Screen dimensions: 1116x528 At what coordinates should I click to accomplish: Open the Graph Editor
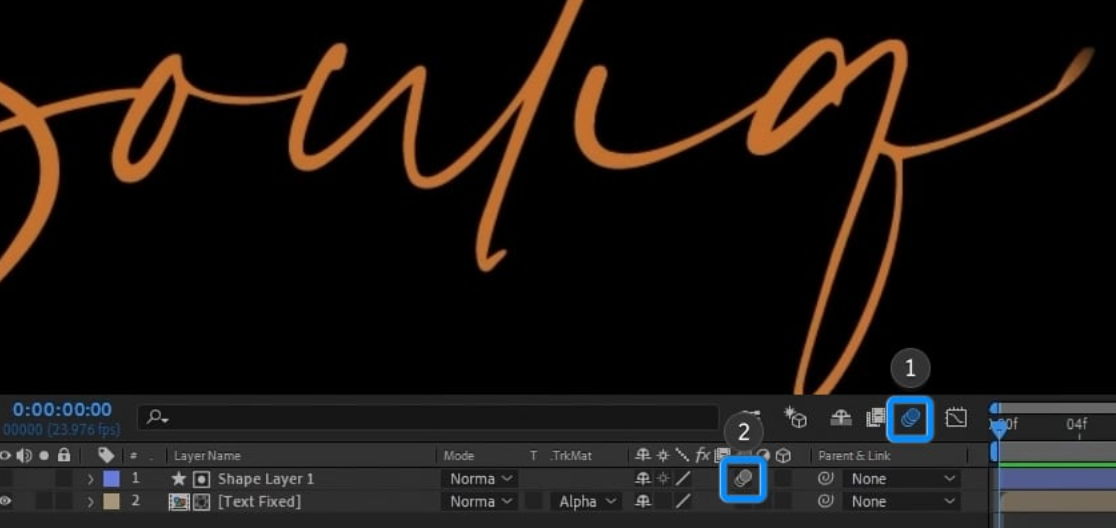pos(955,418)
